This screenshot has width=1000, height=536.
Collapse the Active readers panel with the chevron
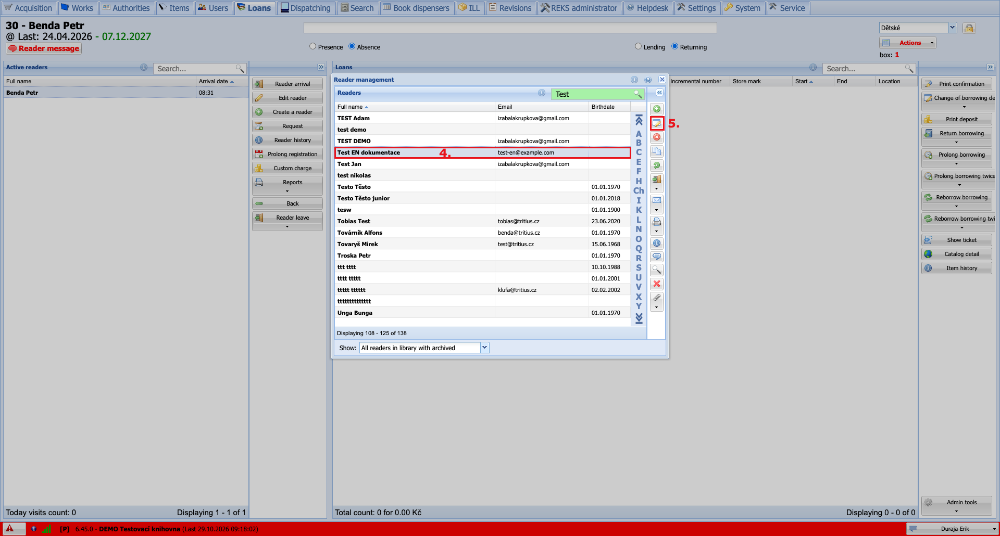click(321, 67)
